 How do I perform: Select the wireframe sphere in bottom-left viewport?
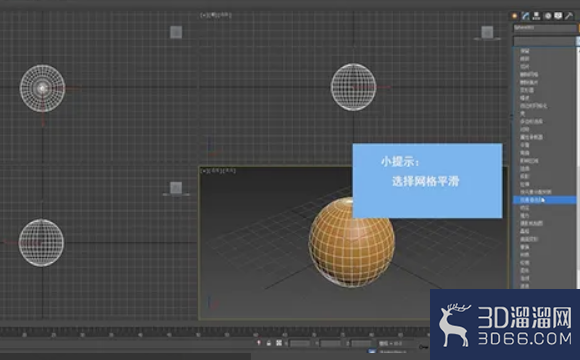[x=41, y=243]
